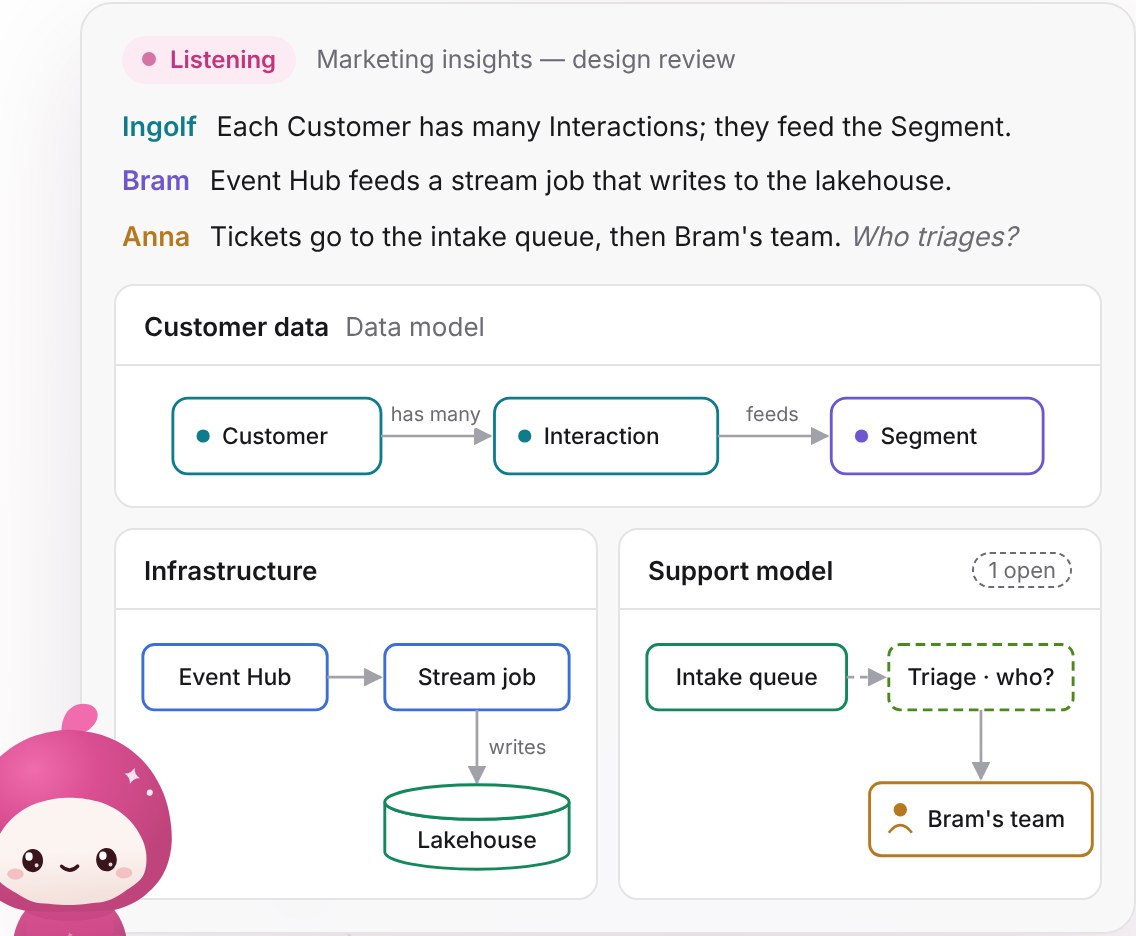Click speaker name Bram
The width and height of the screenshot is (1136, 936).
156,180
